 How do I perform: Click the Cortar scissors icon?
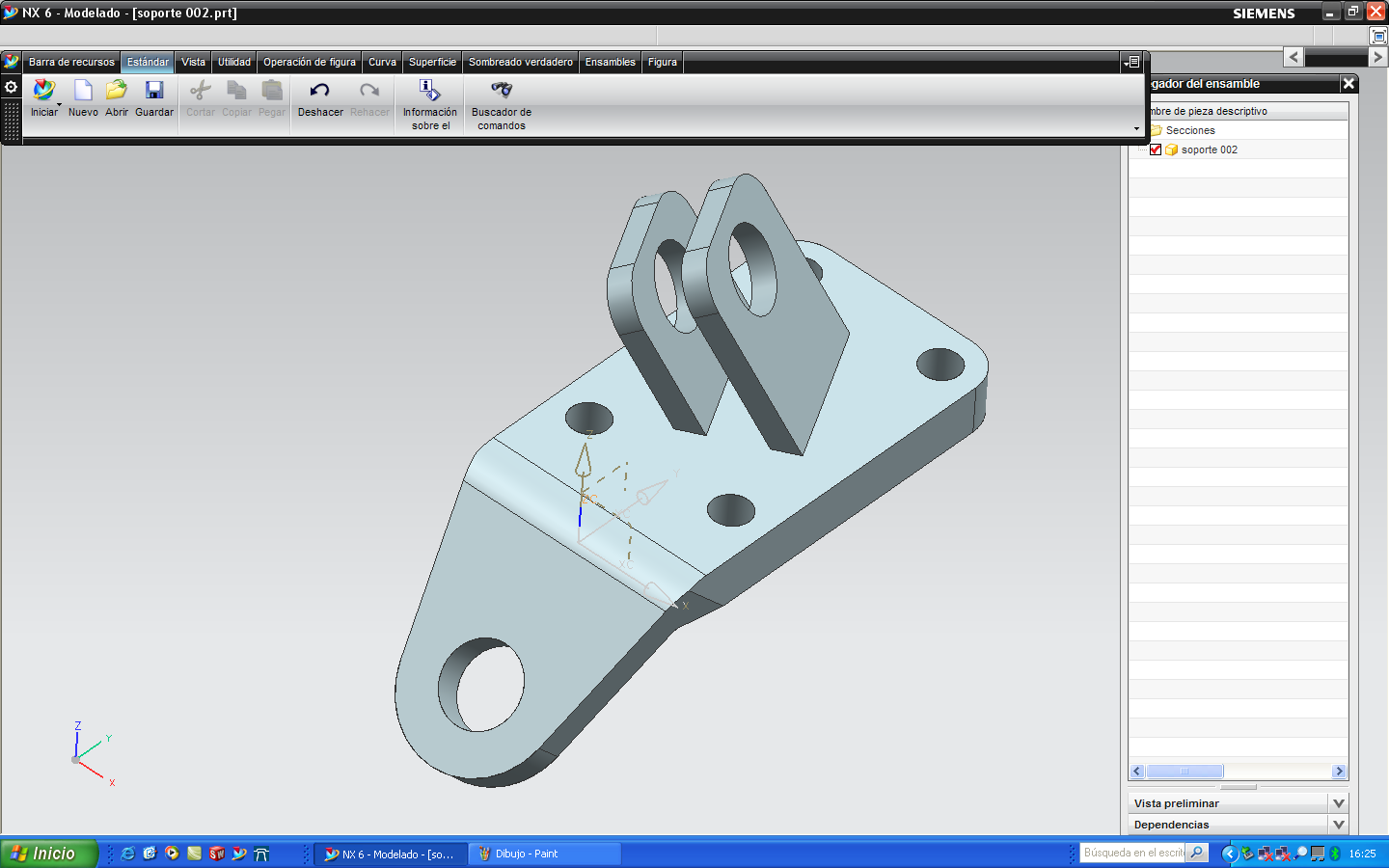pyautogui.click(x=200, y=91)
